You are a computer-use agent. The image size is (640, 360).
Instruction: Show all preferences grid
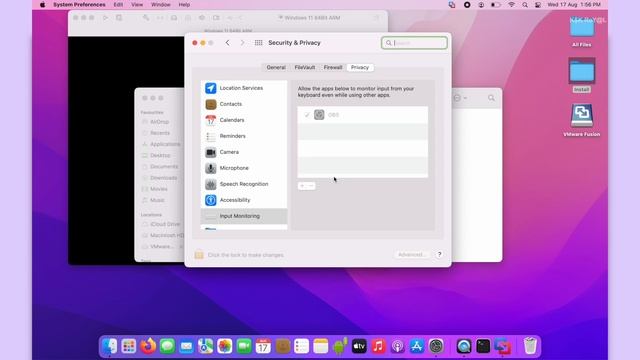(258, 43)
